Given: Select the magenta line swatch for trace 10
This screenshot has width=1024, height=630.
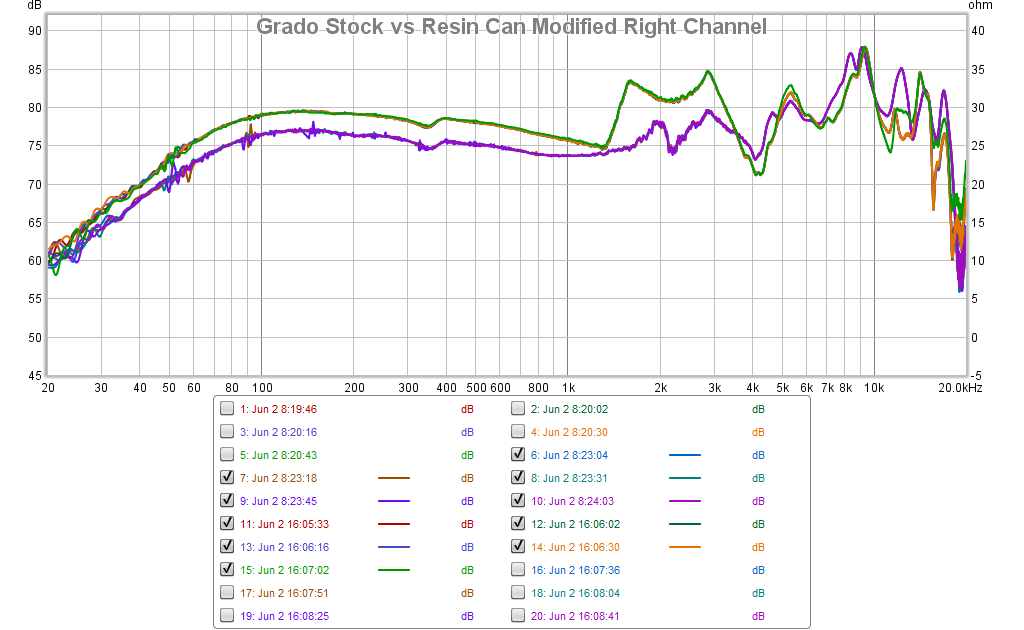Looking at the screenshot, I should [x=685, y=501].
